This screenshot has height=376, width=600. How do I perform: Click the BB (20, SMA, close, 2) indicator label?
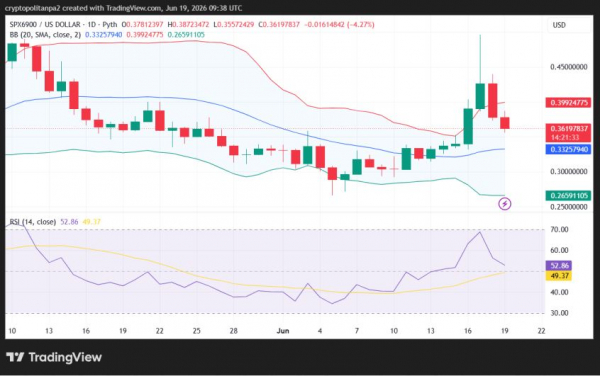tap(45, 35)
